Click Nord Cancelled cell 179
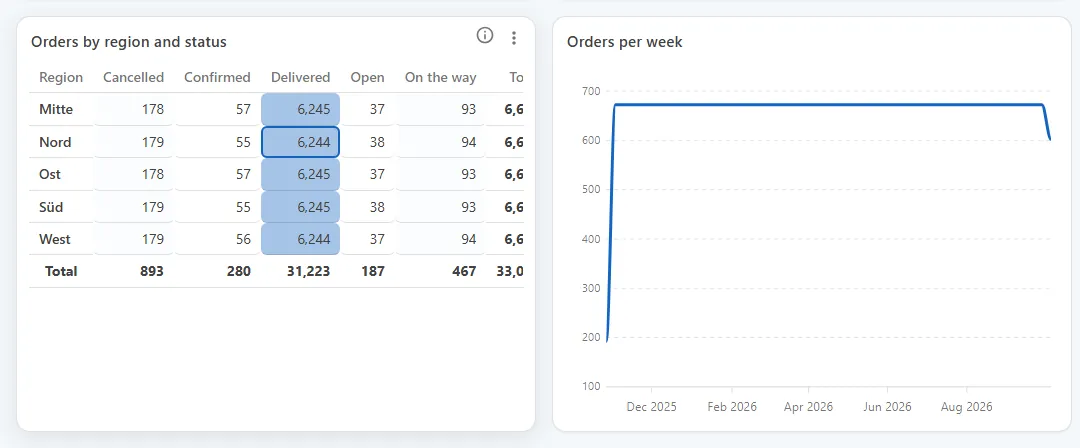 point(134,142)
